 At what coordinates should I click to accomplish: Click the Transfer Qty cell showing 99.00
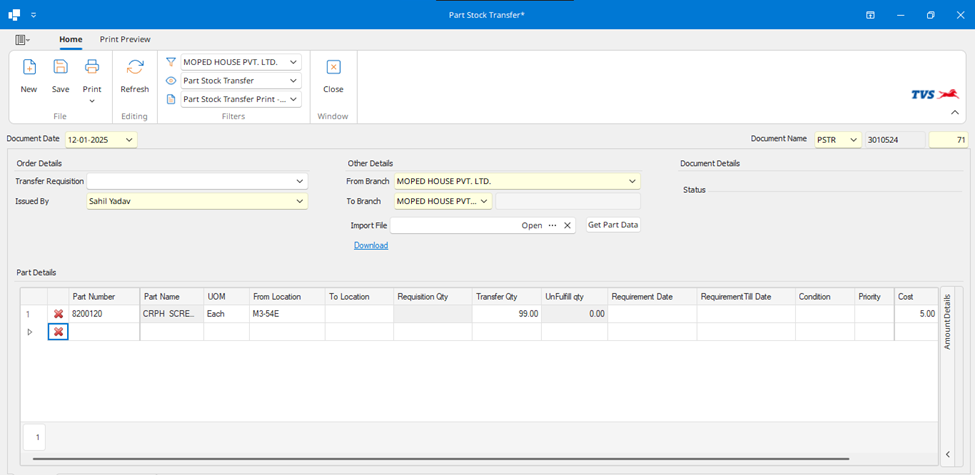tap(505, 314)
